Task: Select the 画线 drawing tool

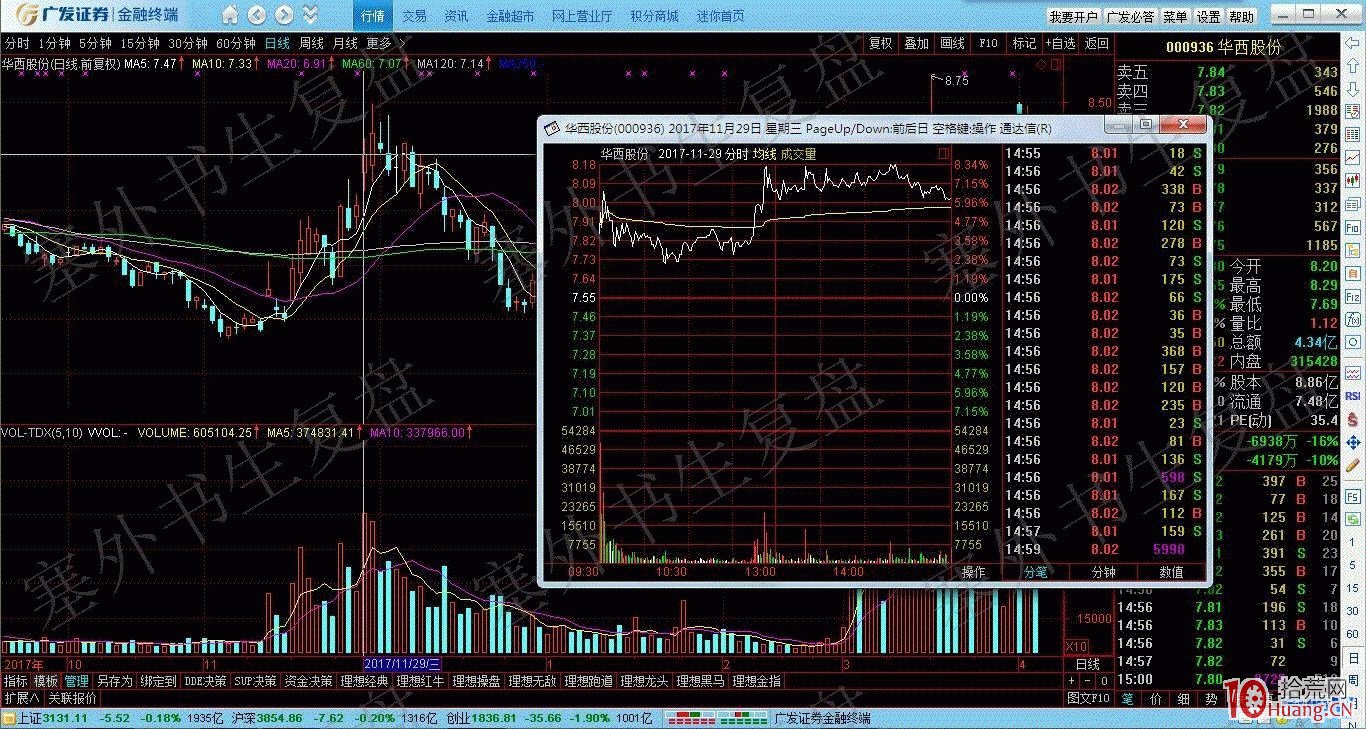Action: [x=952, y=43]
